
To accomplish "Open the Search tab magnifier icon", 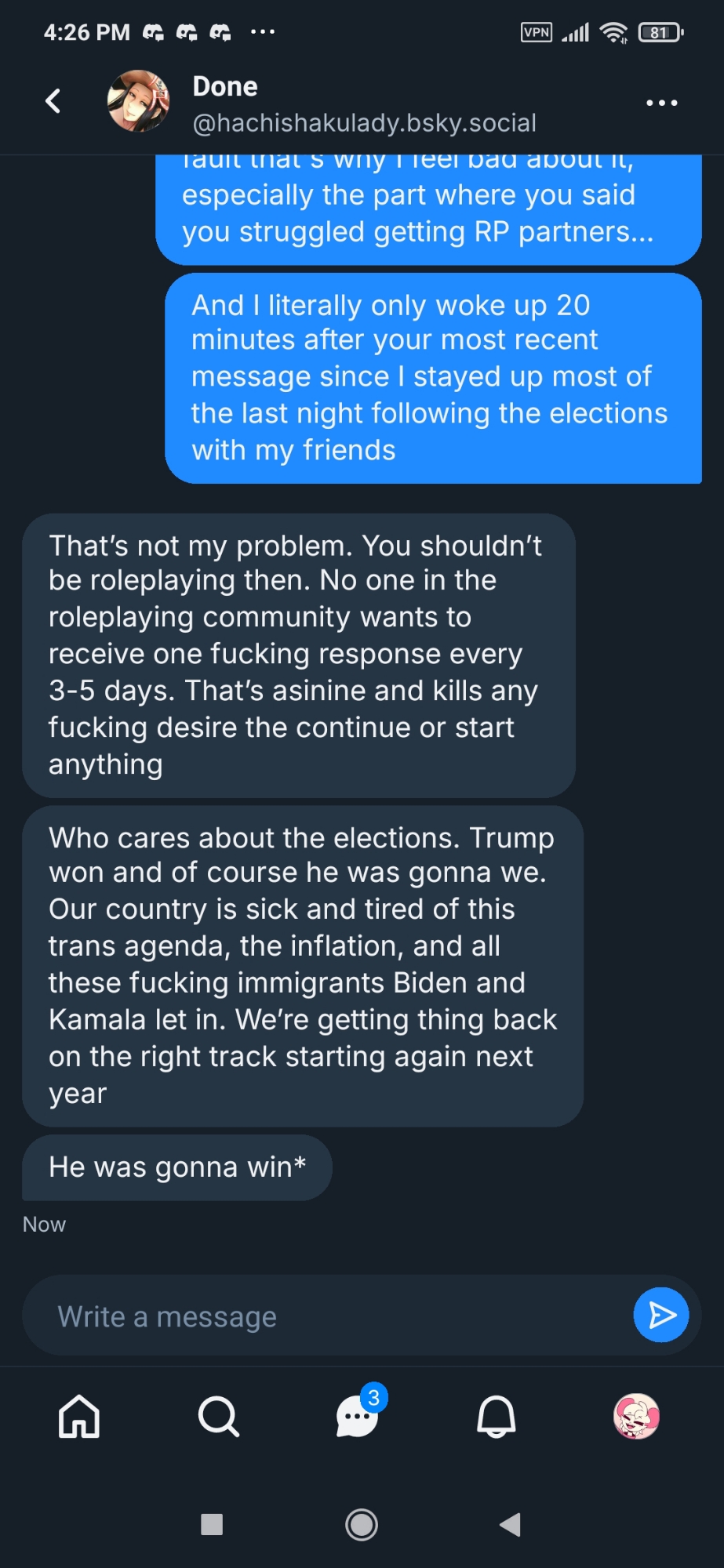I will [218, 1417].
